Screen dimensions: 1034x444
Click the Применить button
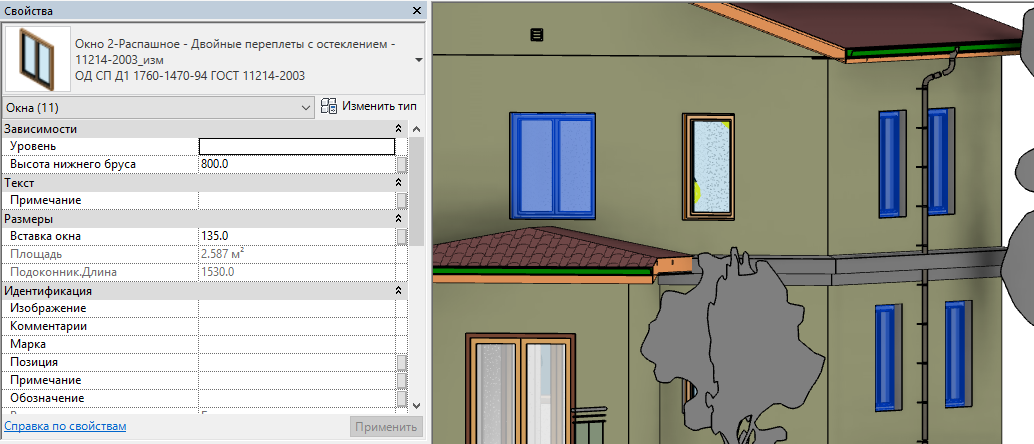(386, 427)
